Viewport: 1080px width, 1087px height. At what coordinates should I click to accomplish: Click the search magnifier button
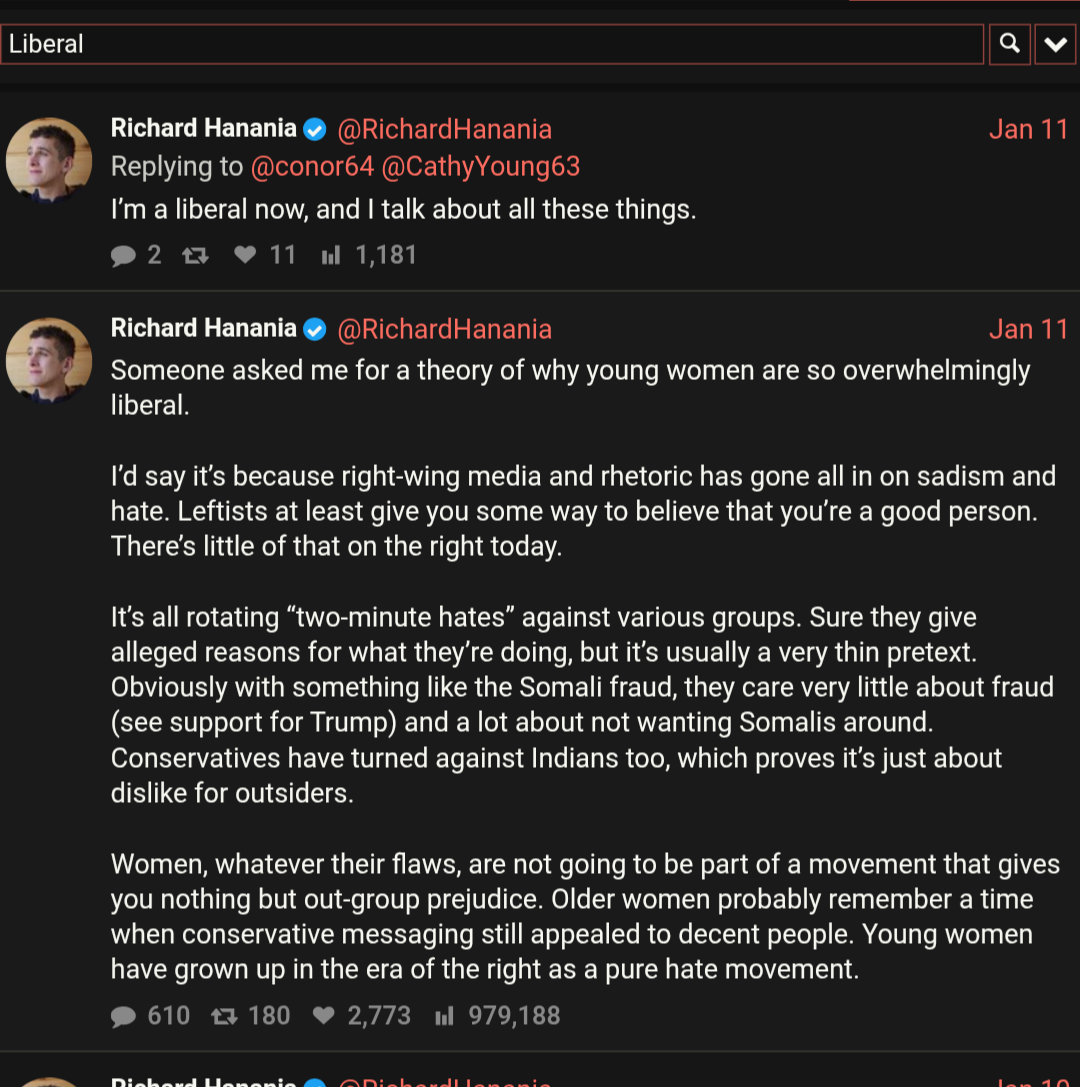click(1010, 44)
